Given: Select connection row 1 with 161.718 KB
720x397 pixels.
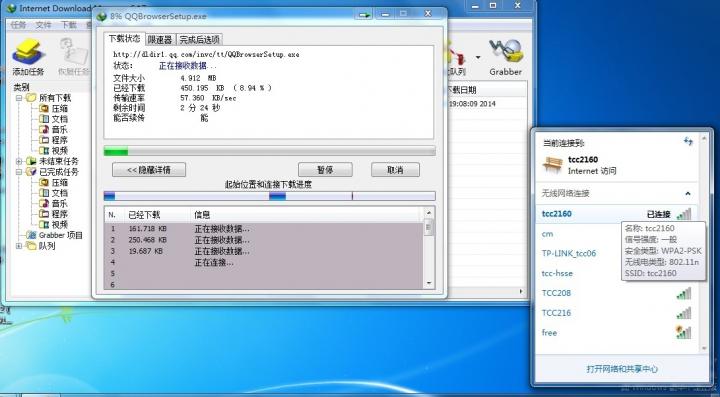Looking at the screenshot, I should 264,229.
